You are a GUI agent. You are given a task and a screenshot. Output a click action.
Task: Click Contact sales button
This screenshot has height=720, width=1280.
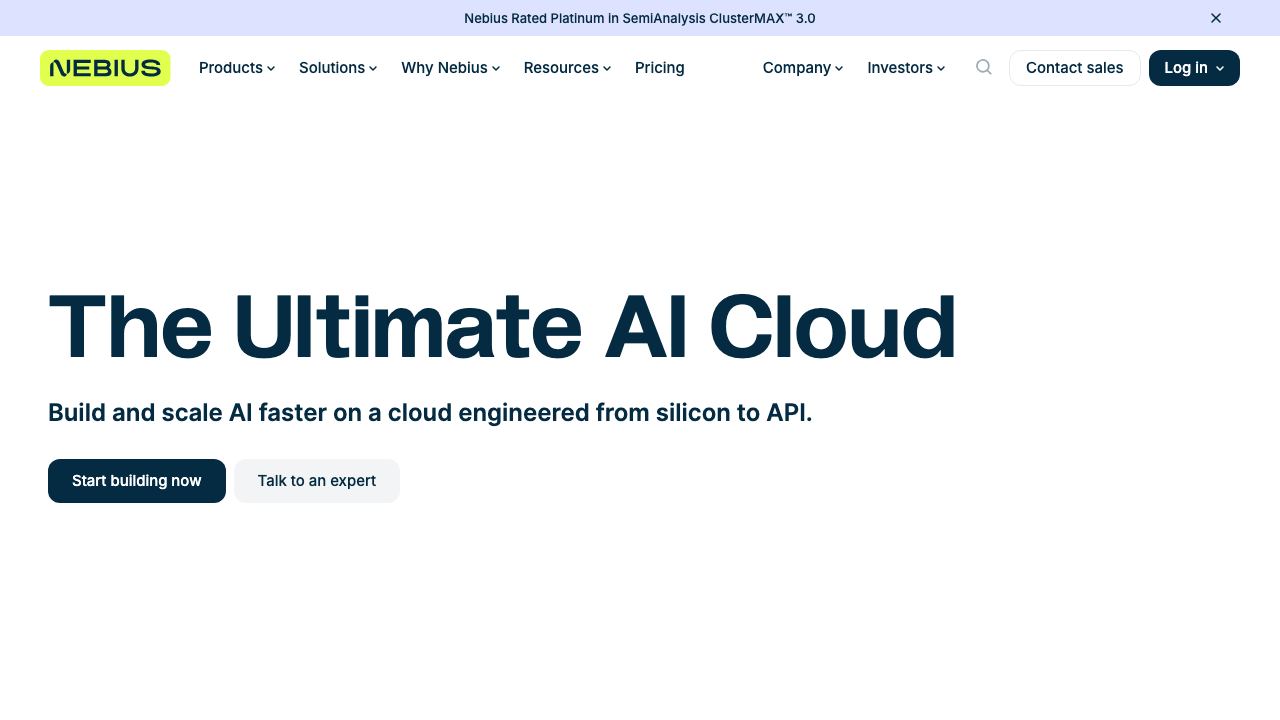click(x=1075, y=68)
